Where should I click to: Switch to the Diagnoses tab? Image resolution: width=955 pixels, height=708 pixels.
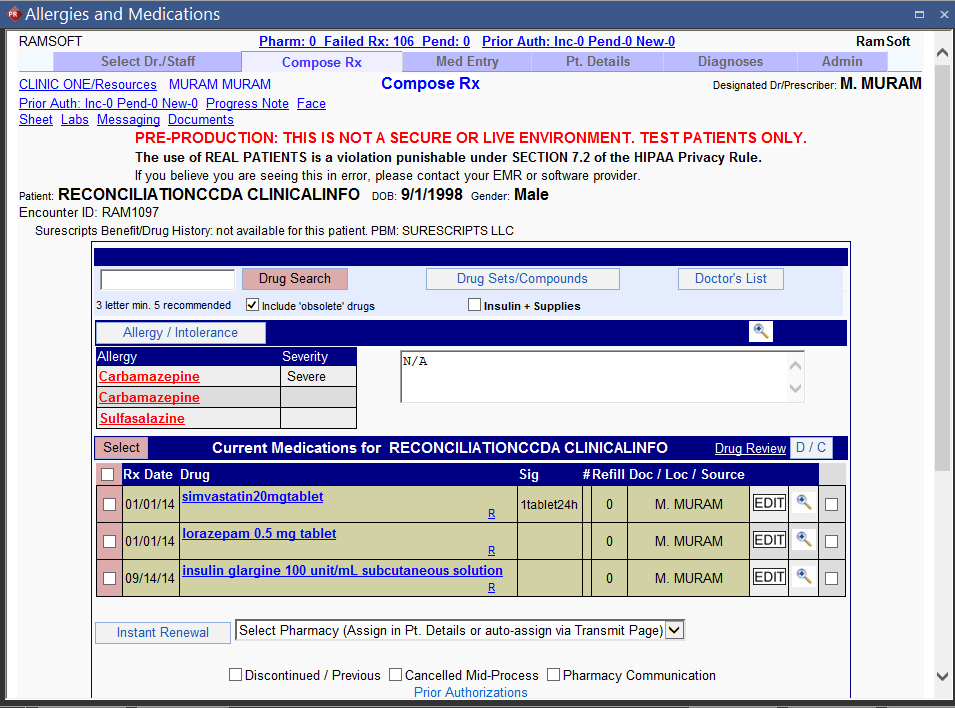[730, 61]
